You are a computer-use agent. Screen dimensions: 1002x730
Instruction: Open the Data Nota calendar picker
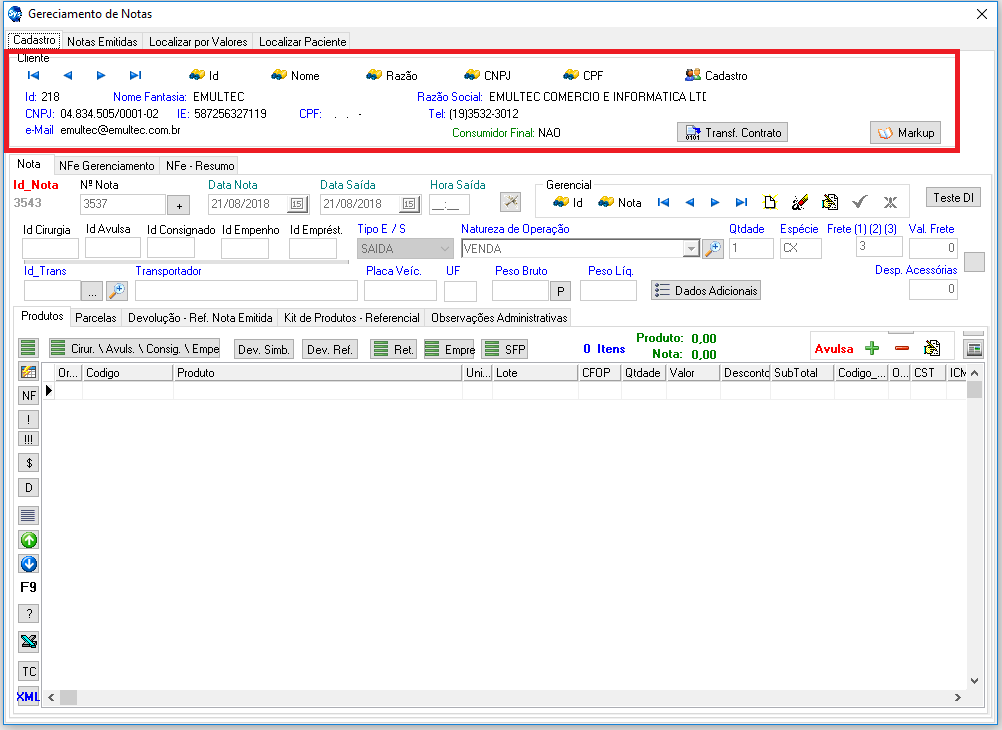point(296,204)
